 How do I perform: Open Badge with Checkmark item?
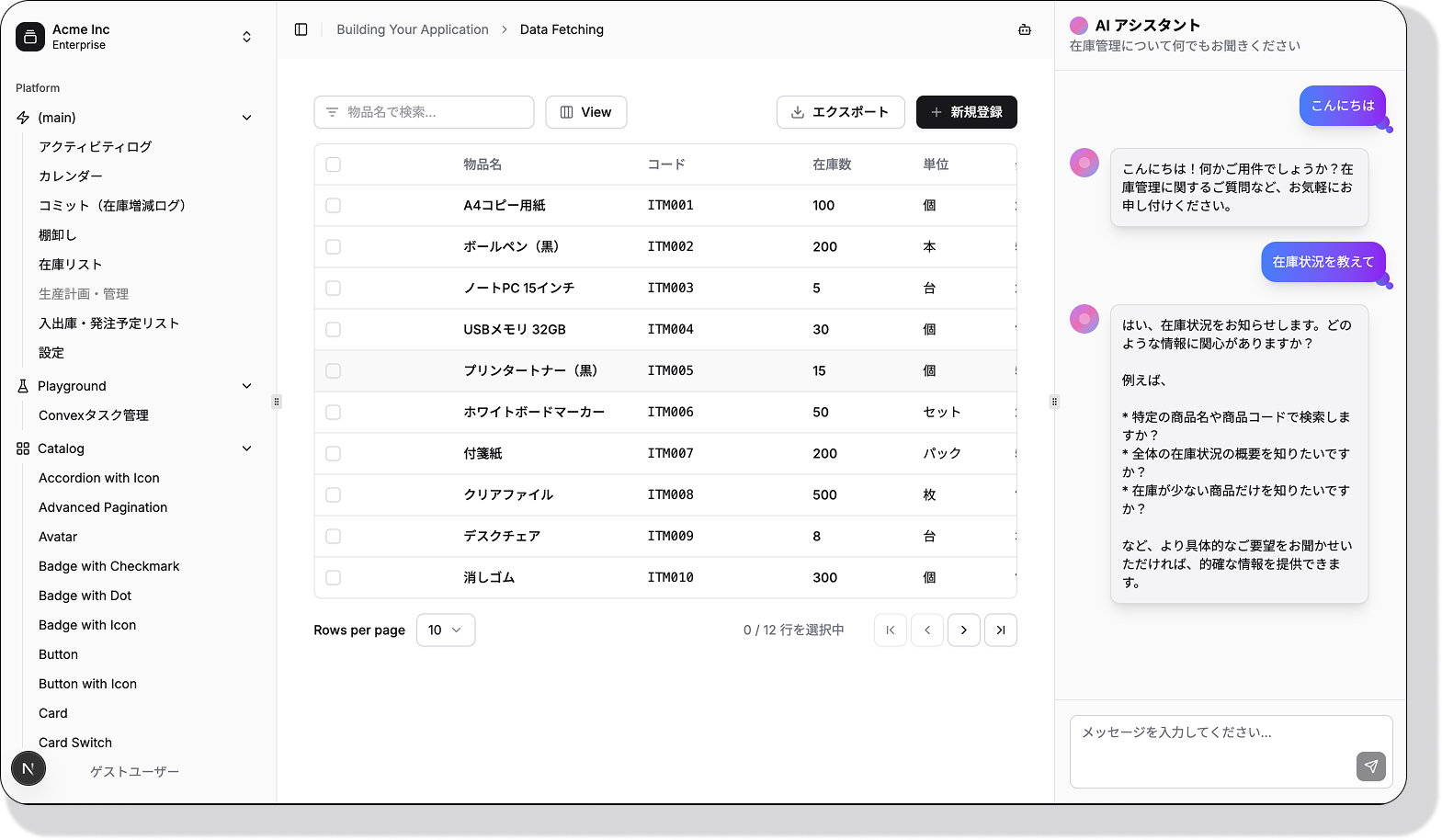coord(109,566)
